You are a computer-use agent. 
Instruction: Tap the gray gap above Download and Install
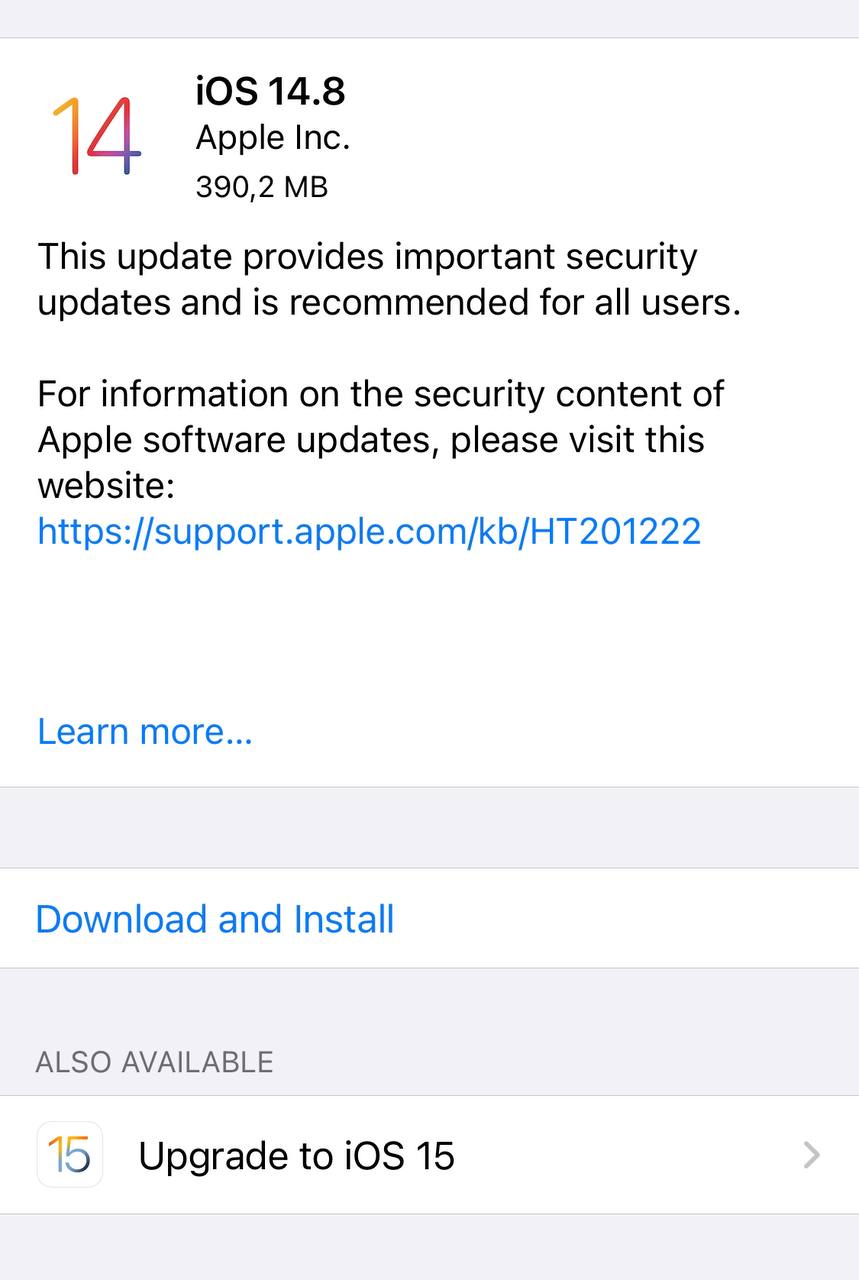coord(429,827)
